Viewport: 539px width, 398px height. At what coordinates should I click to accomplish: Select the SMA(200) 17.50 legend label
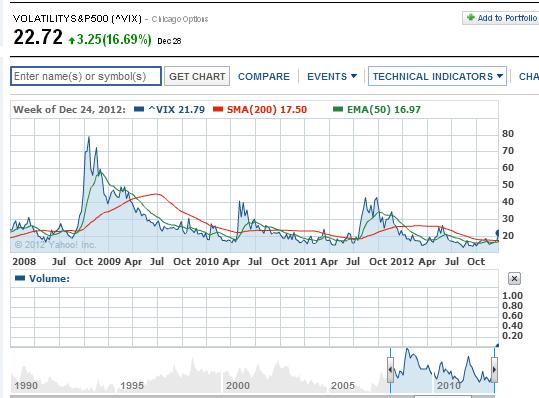[x=267, y=110]
